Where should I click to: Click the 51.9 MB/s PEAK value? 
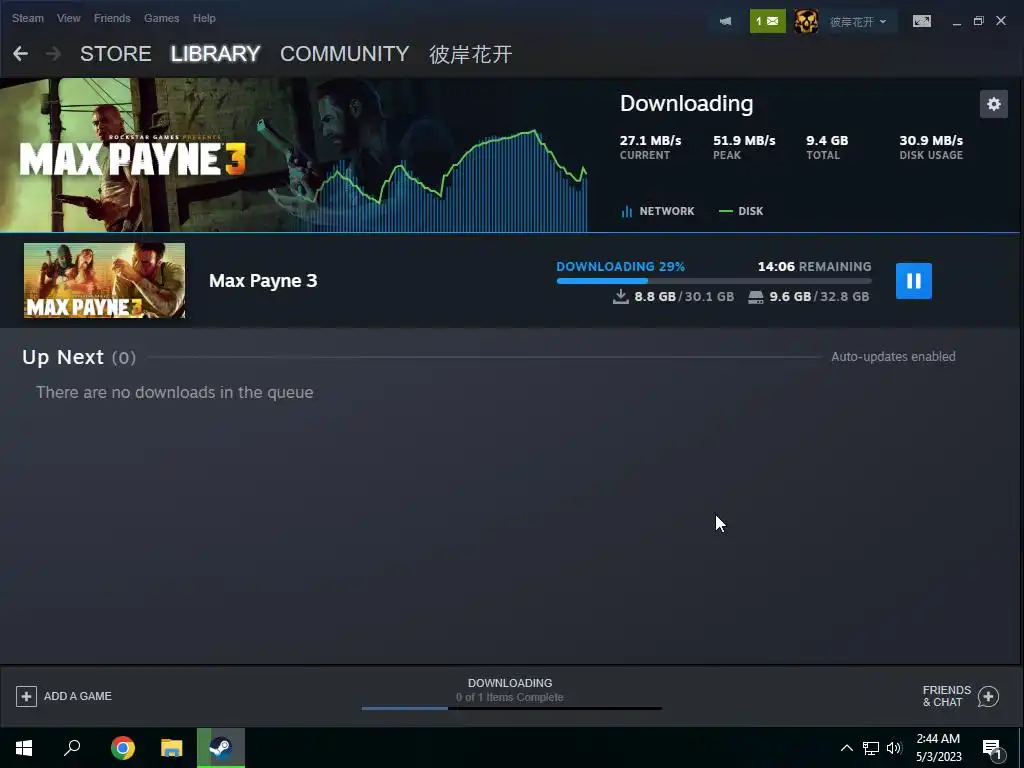click(x=744, y=140)
